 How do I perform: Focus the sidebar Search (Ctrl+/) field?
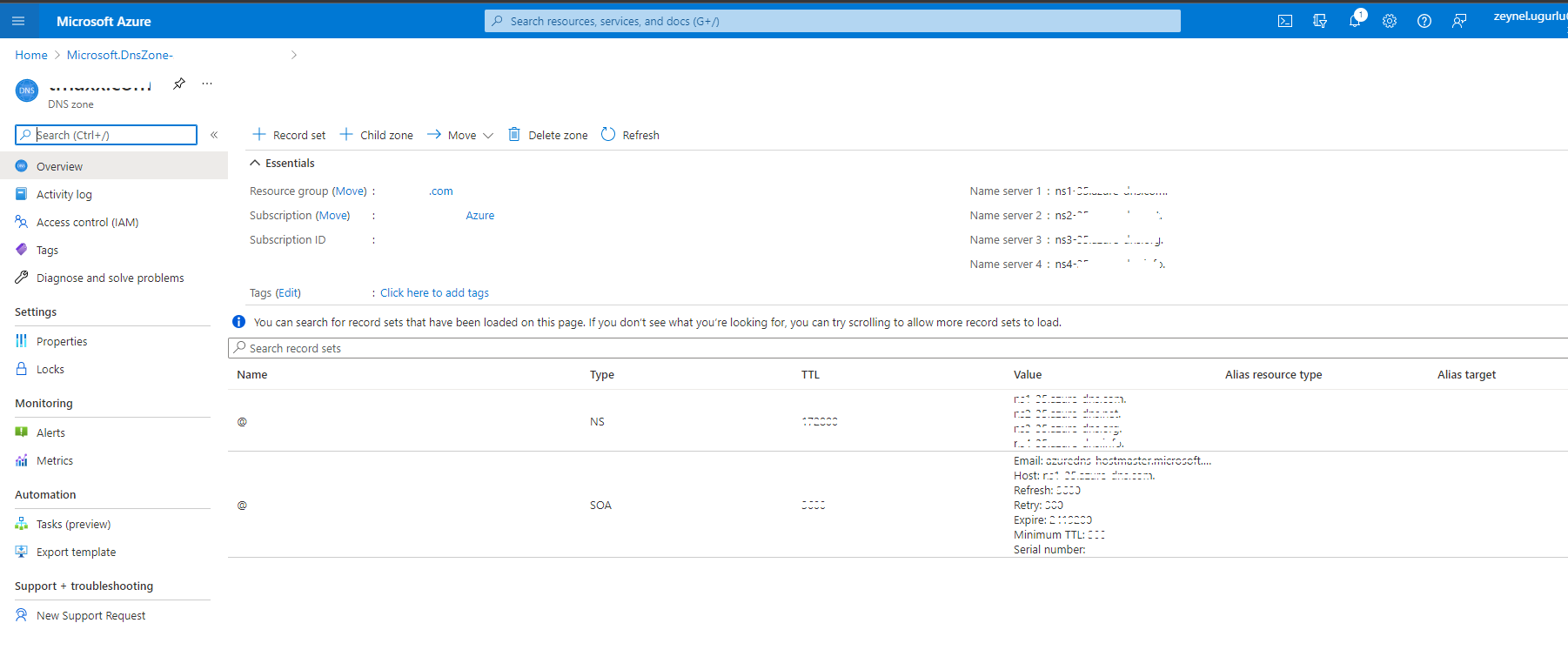pyautogui.click(x=106, y=135)
